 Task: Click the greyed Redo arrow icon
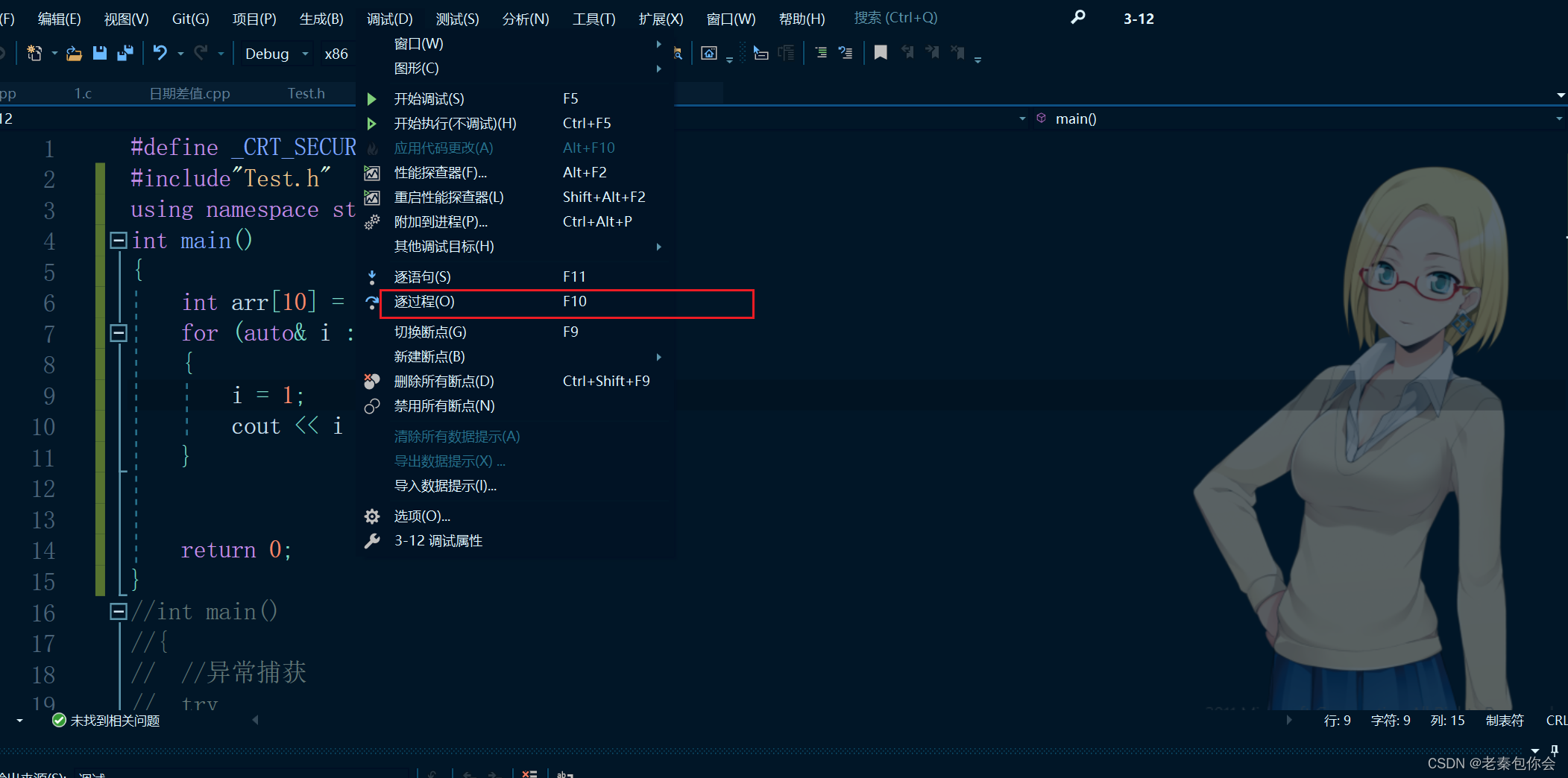tap(201, 53)
